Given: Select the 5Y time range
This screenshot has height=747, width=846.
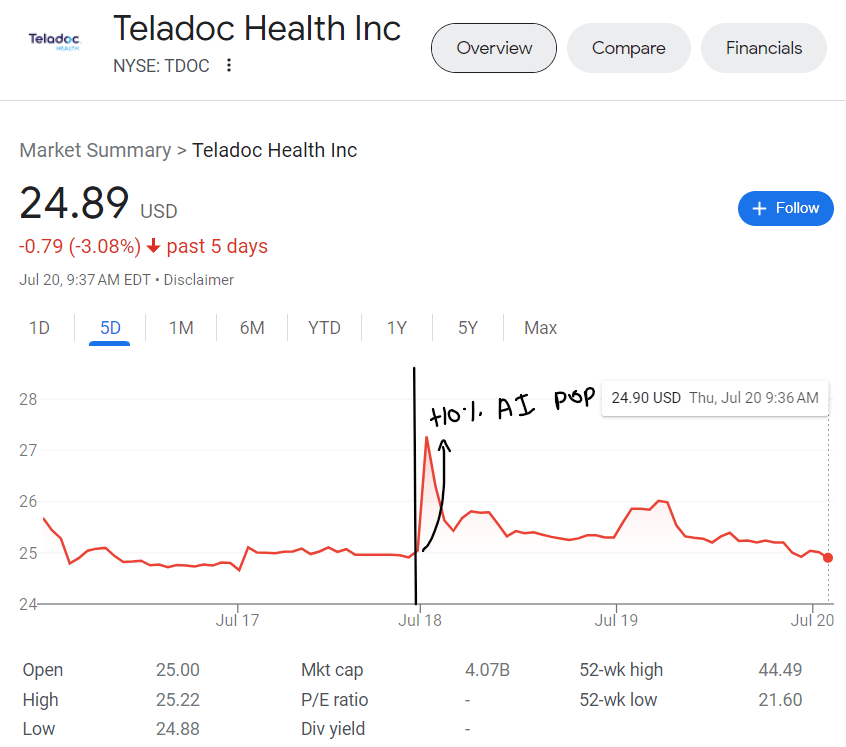Looking at the screenshot, I should [x=467, y=328].
